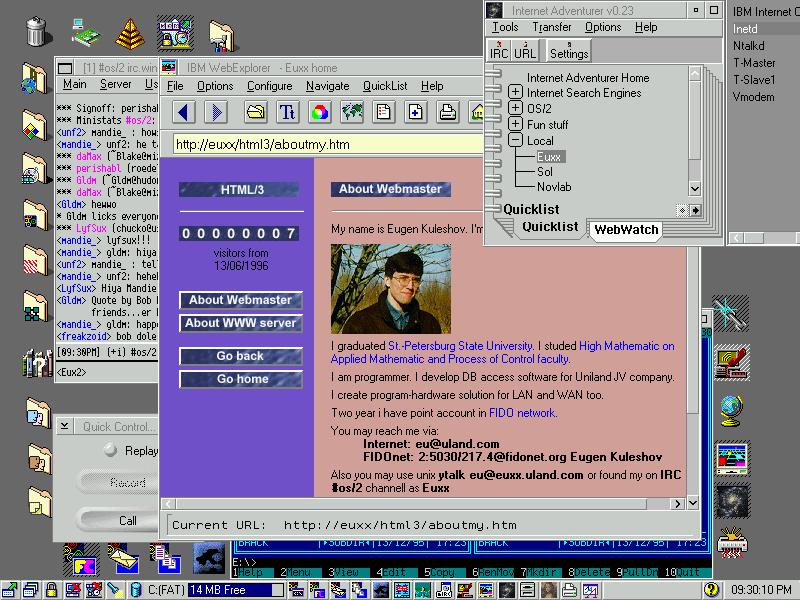Click the notebook next-page arrow beside Quicklist
800x600 pixels.
(x=695, y=210)
